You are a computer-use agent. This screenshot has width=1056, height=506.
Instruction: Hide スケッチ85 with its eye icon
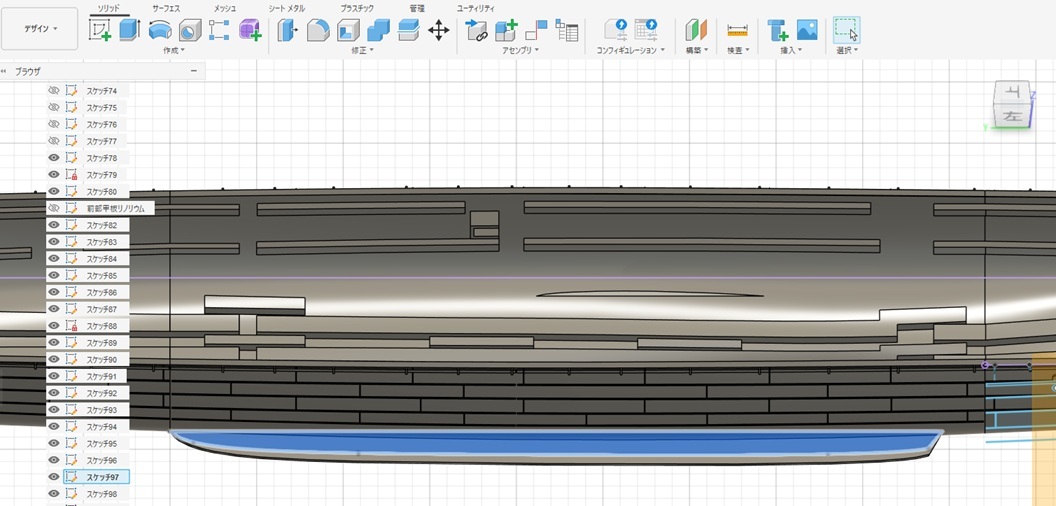pos(54,275)
